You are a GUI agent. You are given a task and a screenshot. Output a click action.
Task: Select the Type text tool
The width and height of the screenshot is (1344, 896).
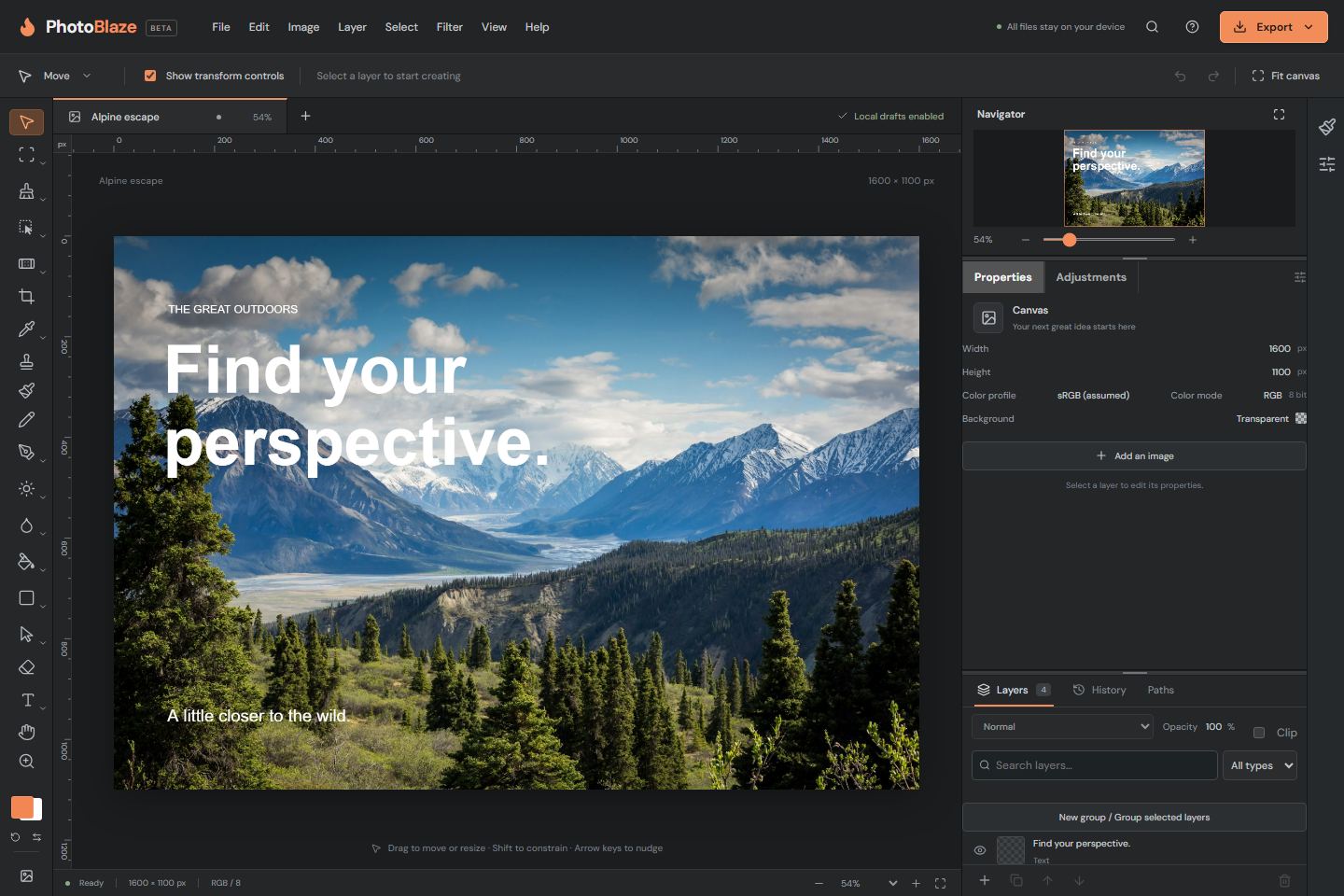(x=26, y=700)
